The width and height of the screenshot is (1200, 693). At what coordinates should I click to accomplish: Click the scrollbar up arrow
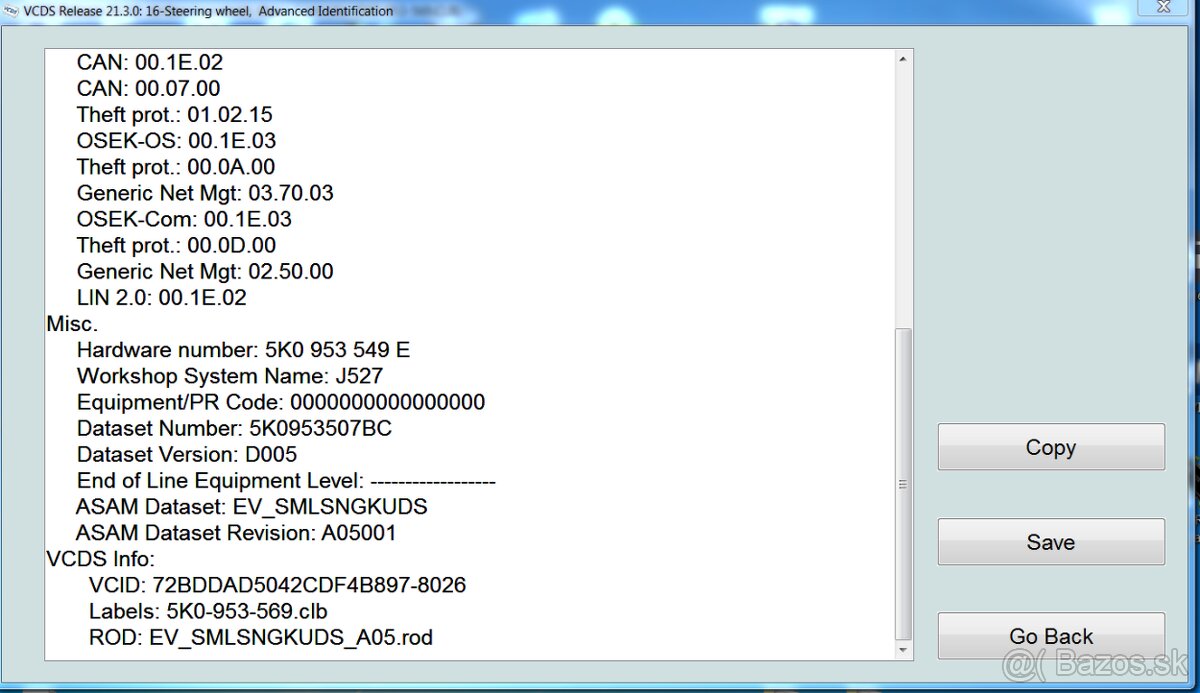(x=903, y=59)
